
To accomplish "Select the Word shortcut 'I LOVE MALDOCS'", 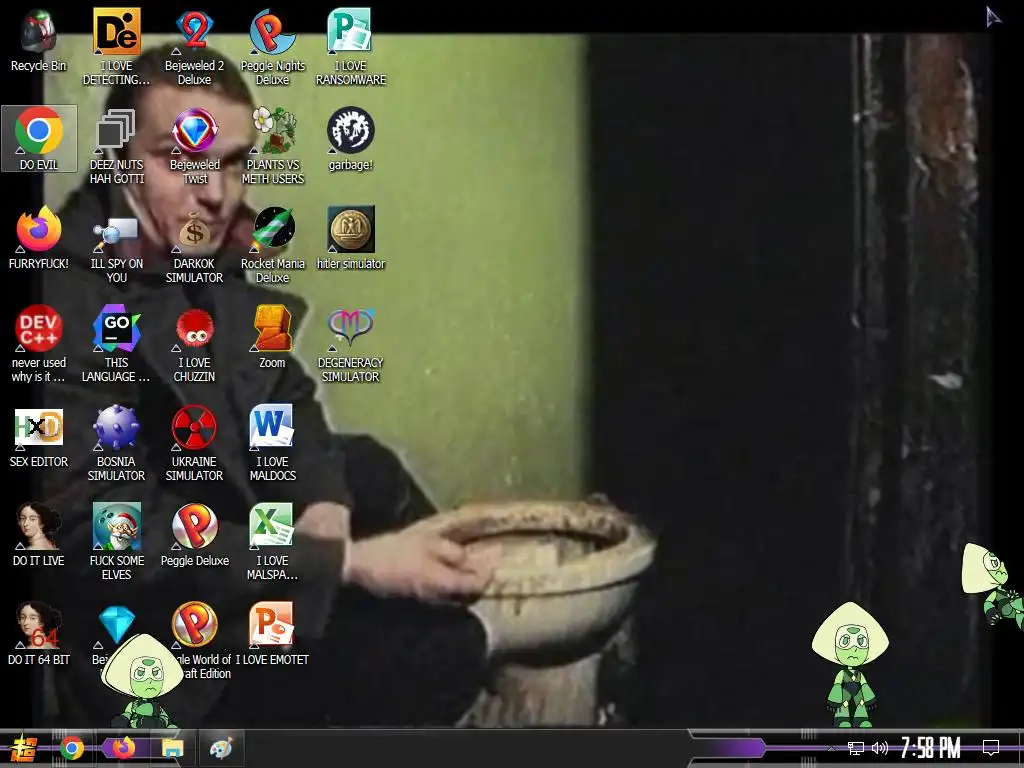I will [272, 443].
